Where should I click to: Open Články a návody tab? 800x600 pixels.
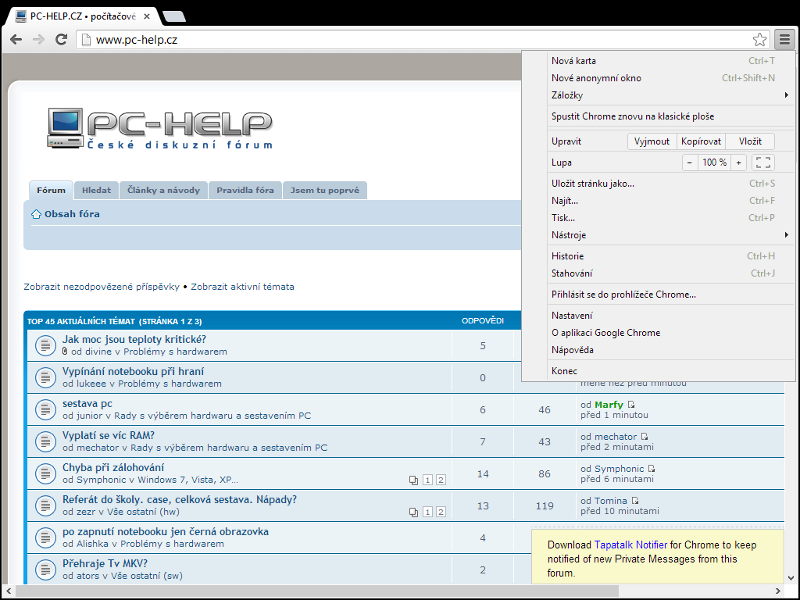(164, 190)
